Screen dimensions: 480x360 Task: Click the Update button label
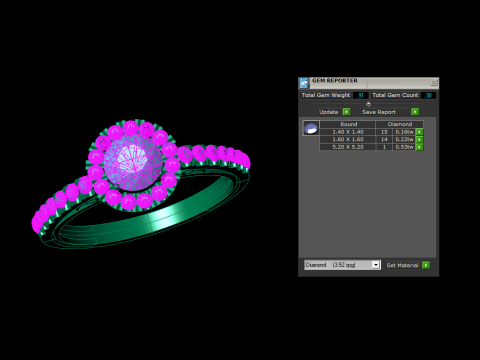click(329, 112)
